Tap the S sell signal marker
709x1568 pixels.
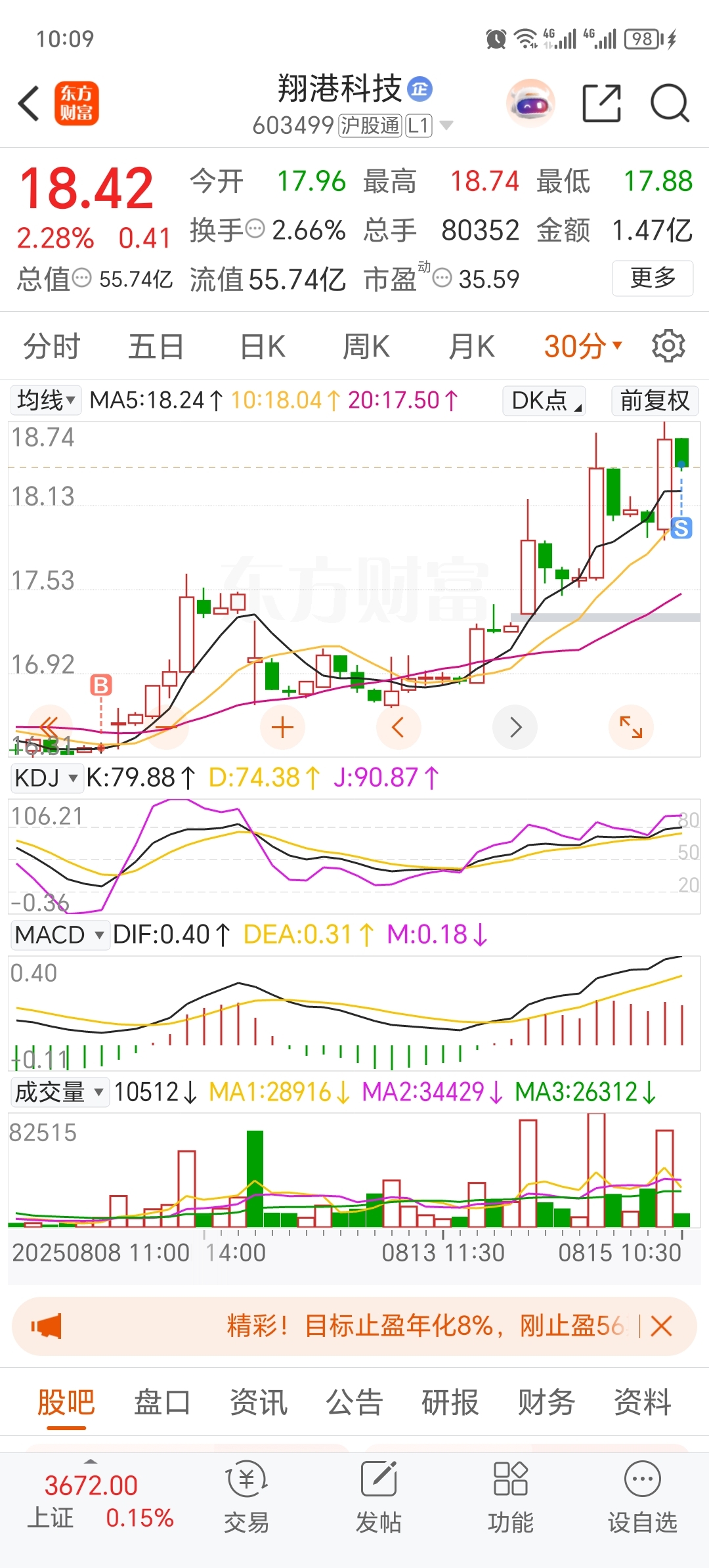point(681,528)
